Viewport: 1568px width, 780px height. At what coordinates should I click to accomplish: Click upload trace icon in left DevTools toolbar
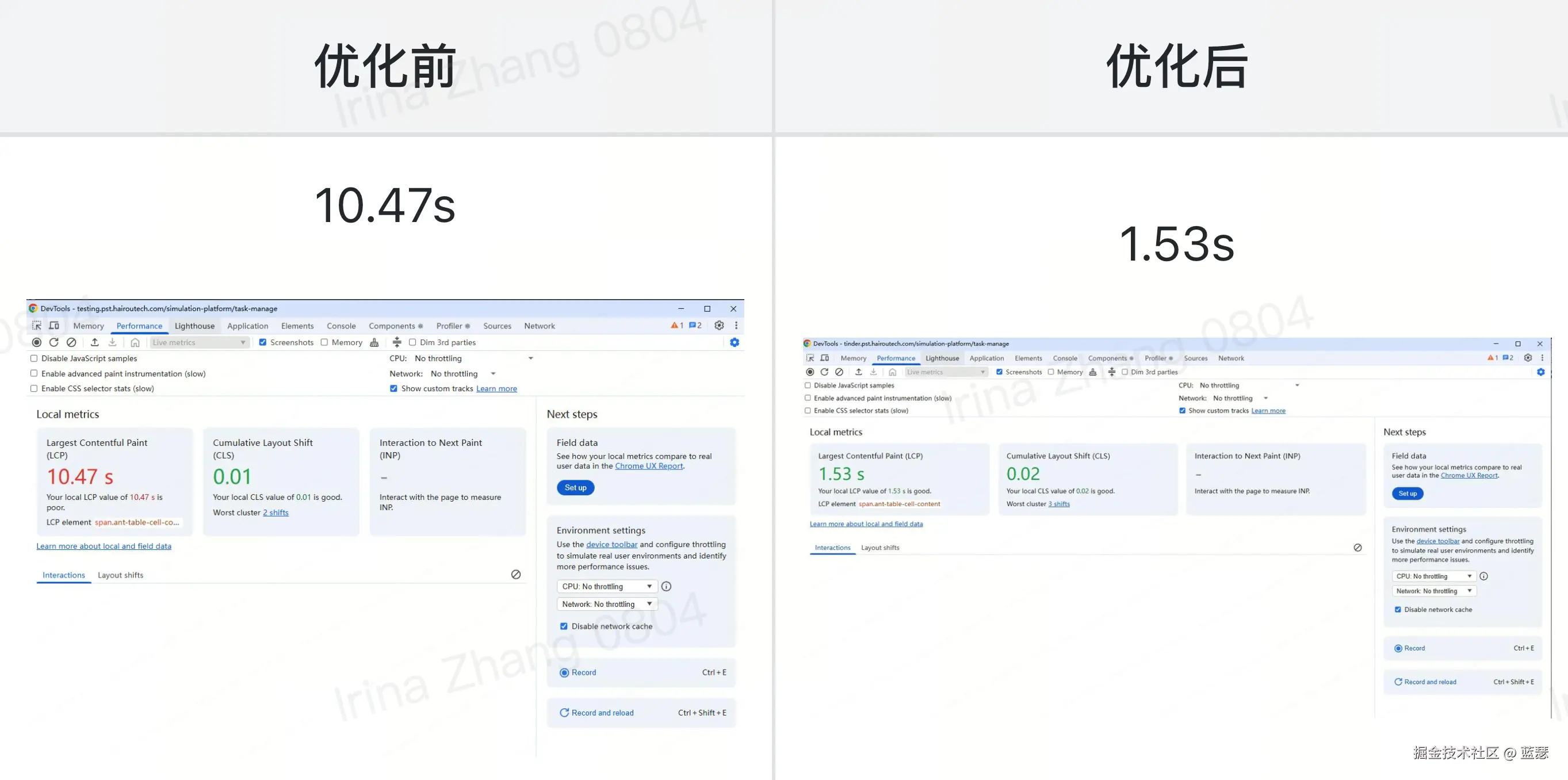[94, 342]
